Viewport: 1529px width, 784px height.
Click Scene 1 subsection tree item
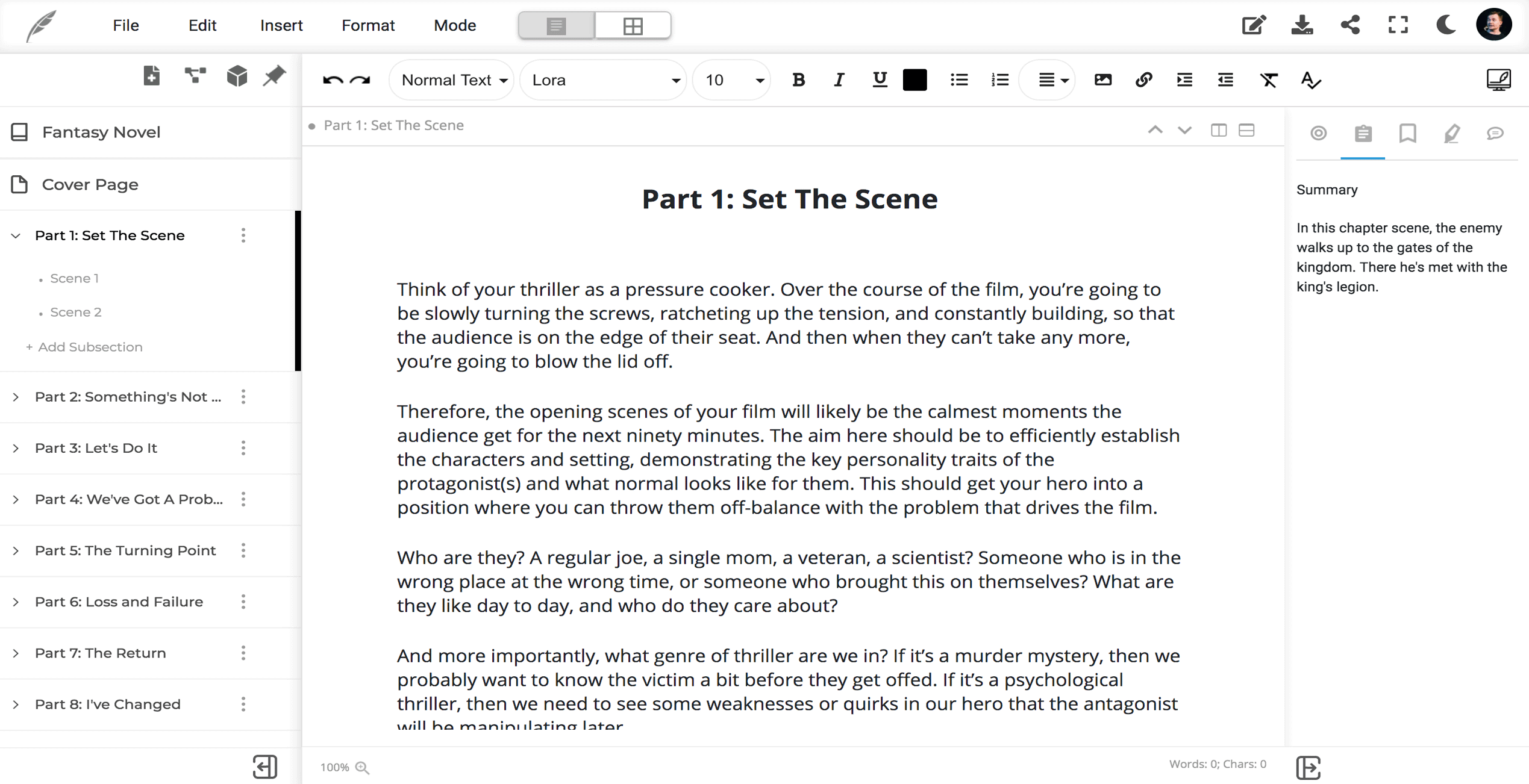pyautogui.click(x=75, y=278)
